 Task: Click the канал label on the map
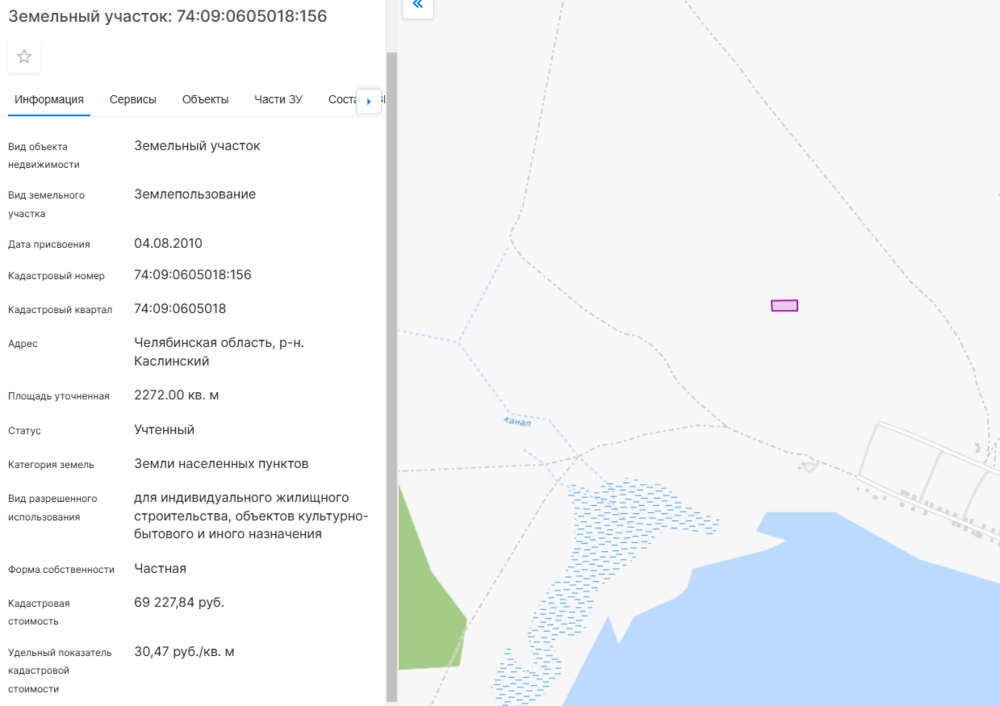pos(517,422)
